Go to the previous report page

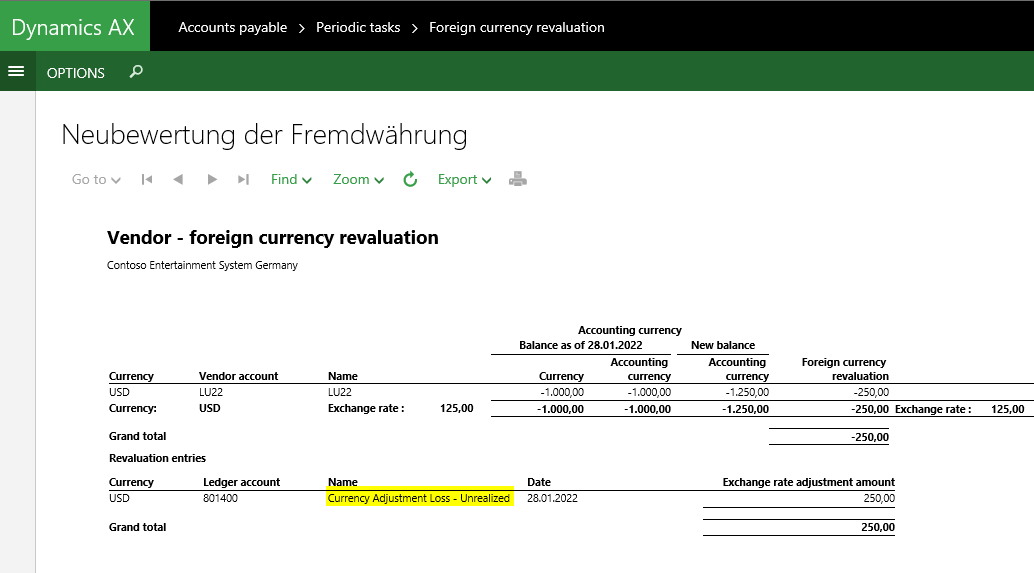pyautogui.click(x=178, y=180)
